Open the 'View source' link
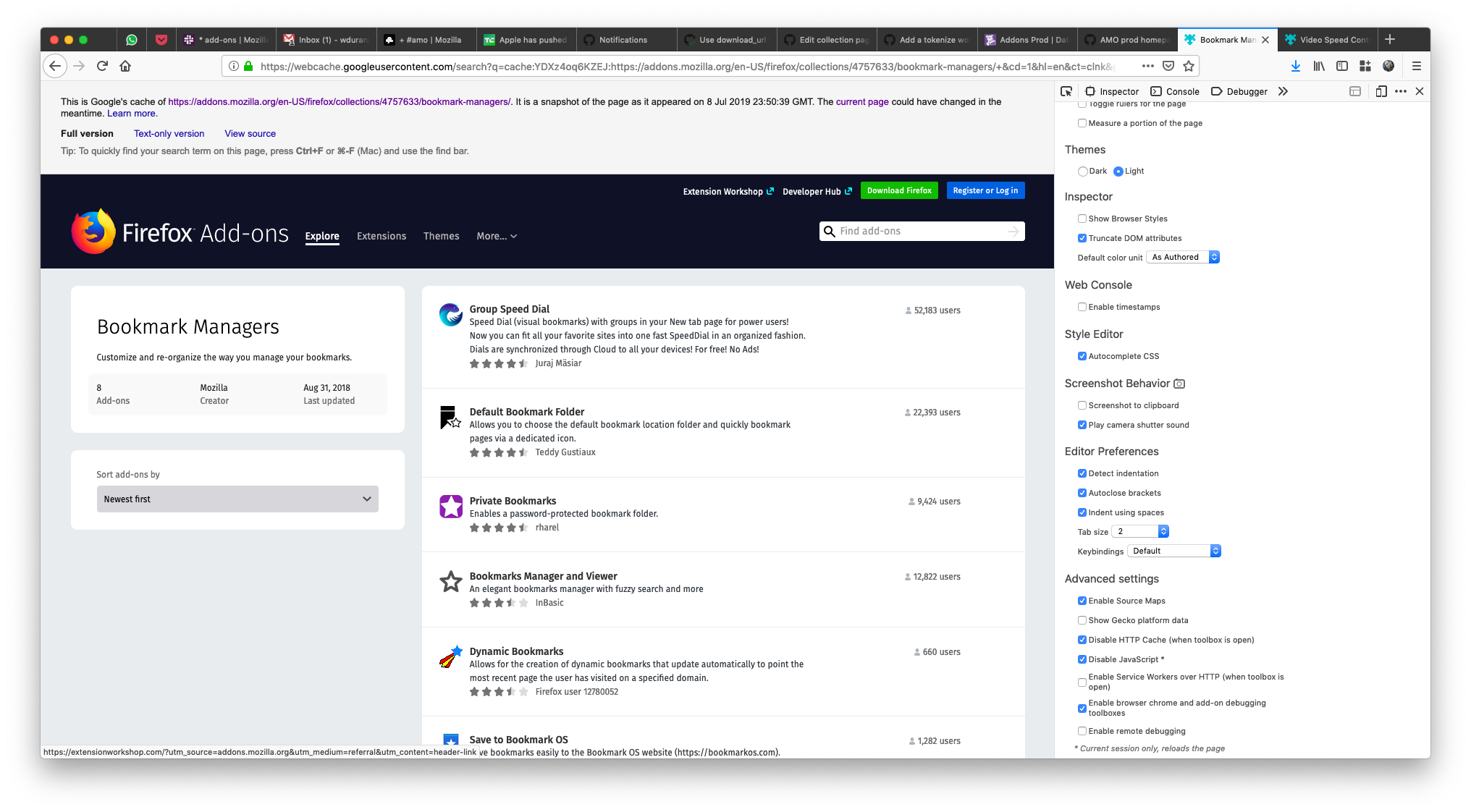The height and width of the screenshot is (812, 1471). pos(250,133)
